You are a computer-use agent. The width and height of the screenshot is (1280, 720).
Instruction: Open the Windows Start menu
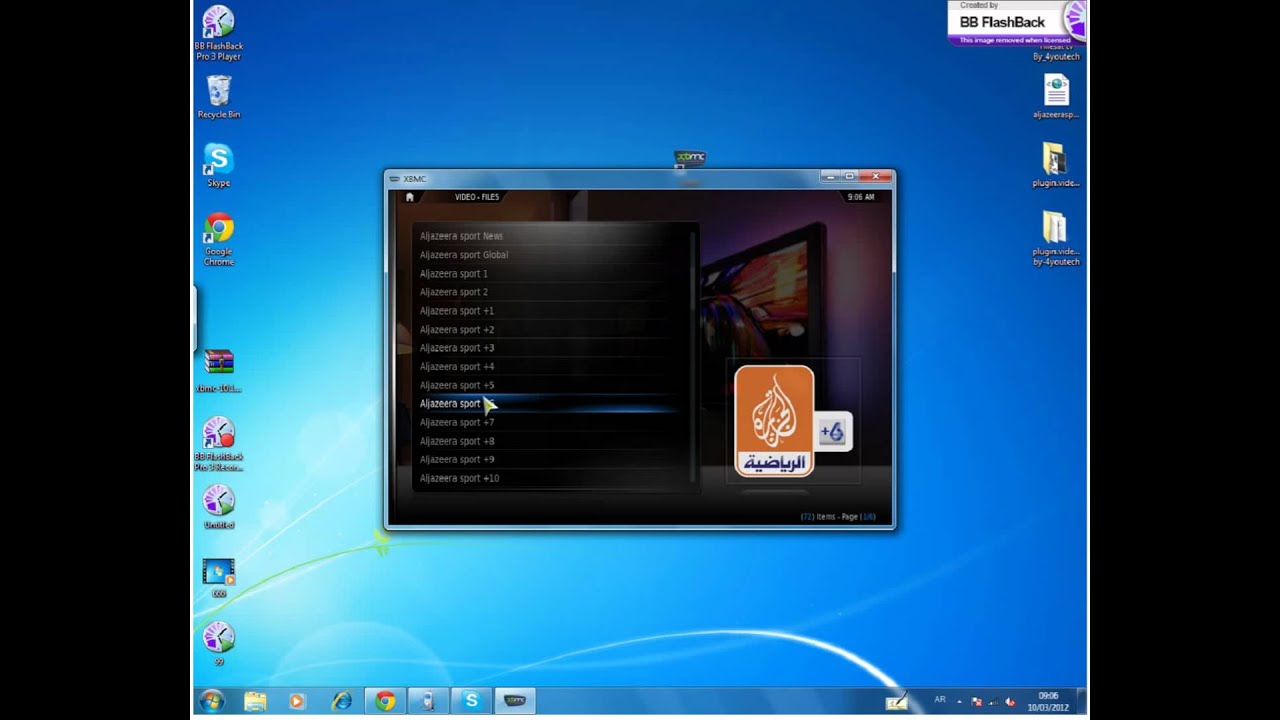pos(212,701)
